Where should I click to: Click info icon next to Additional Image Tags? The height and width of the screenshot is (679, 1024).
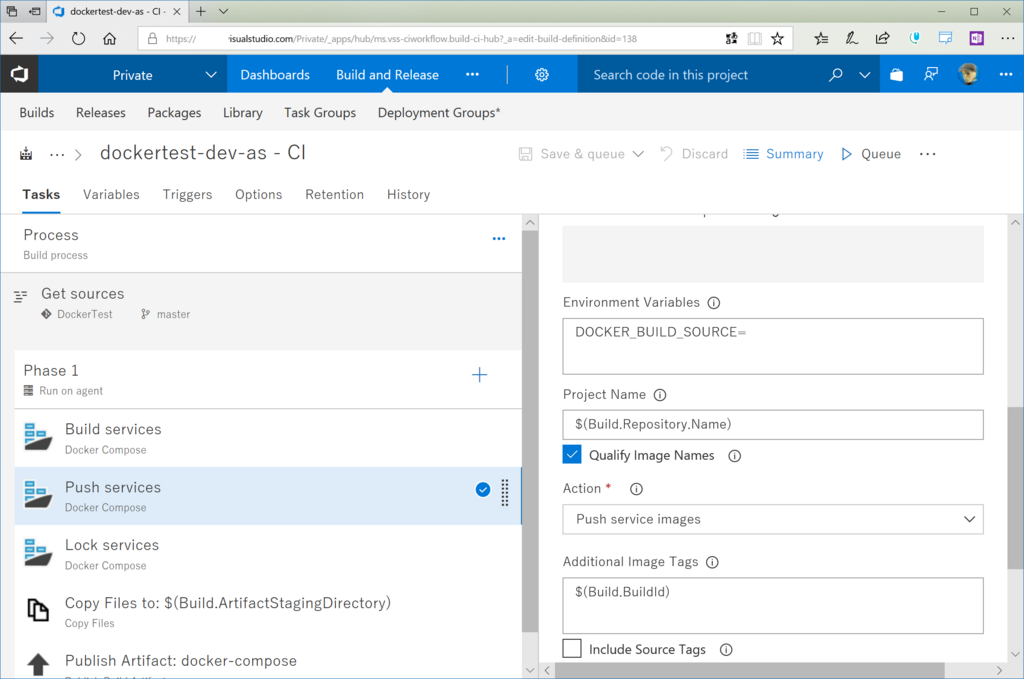tap(712, 562)
